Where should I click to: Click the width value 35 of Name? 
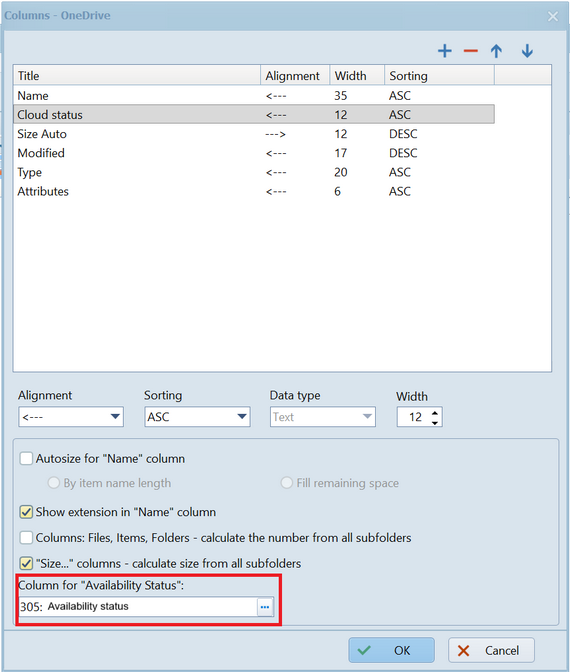[341, 95]
